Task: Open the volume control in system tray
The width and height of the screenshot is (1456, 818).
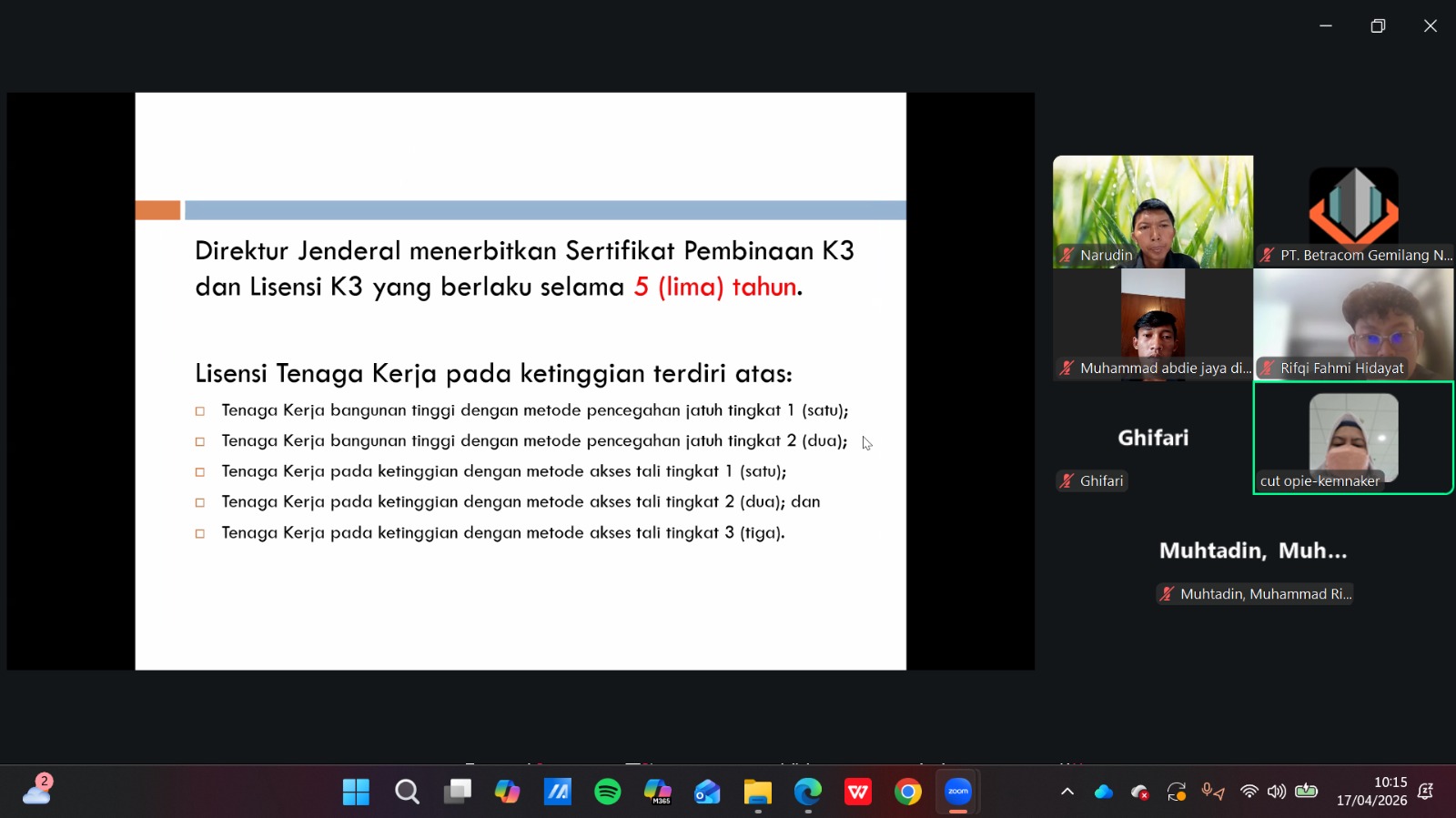Action: point(1277,792)
